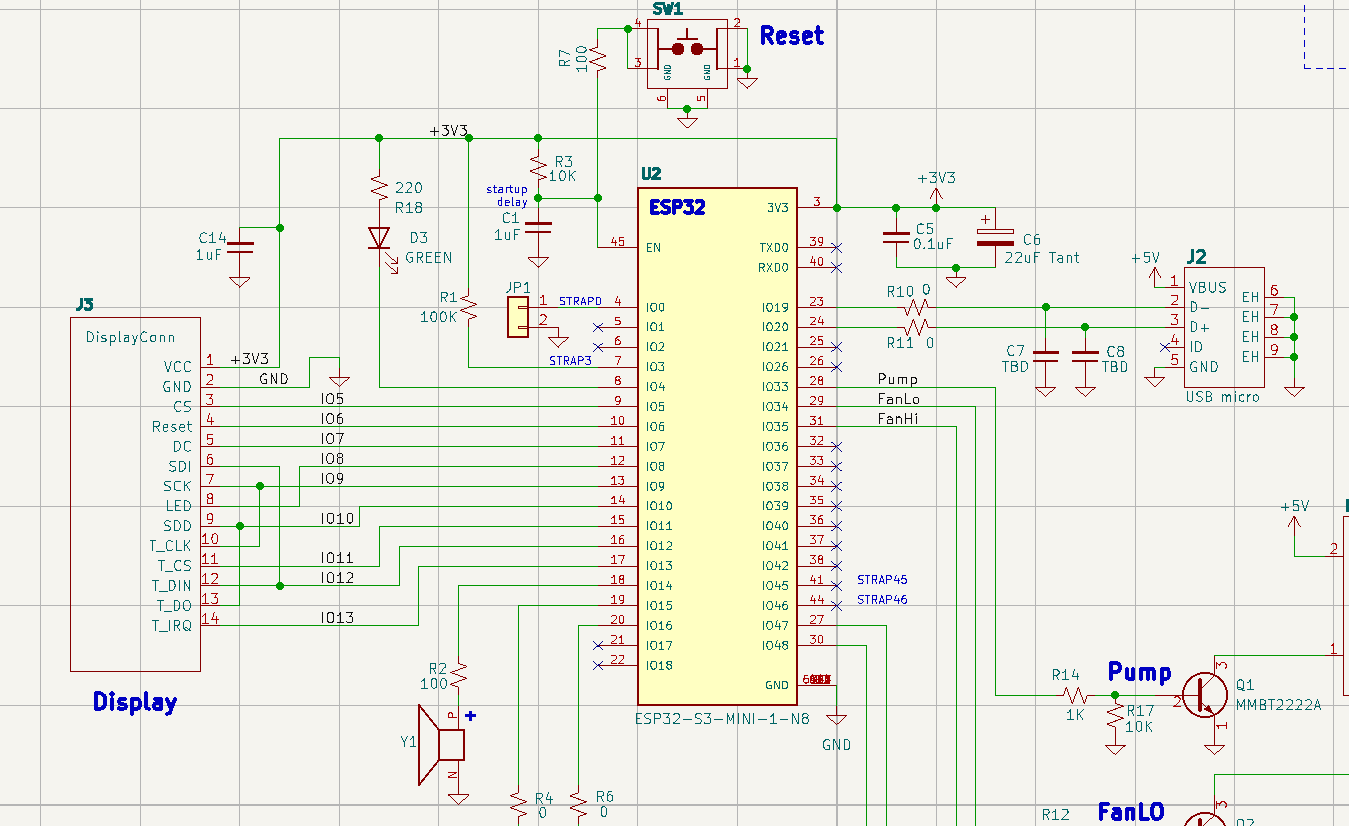1349x826 pixels.
Task: Click the GND net label near J3 pin 2
Action: click(274, 379)
